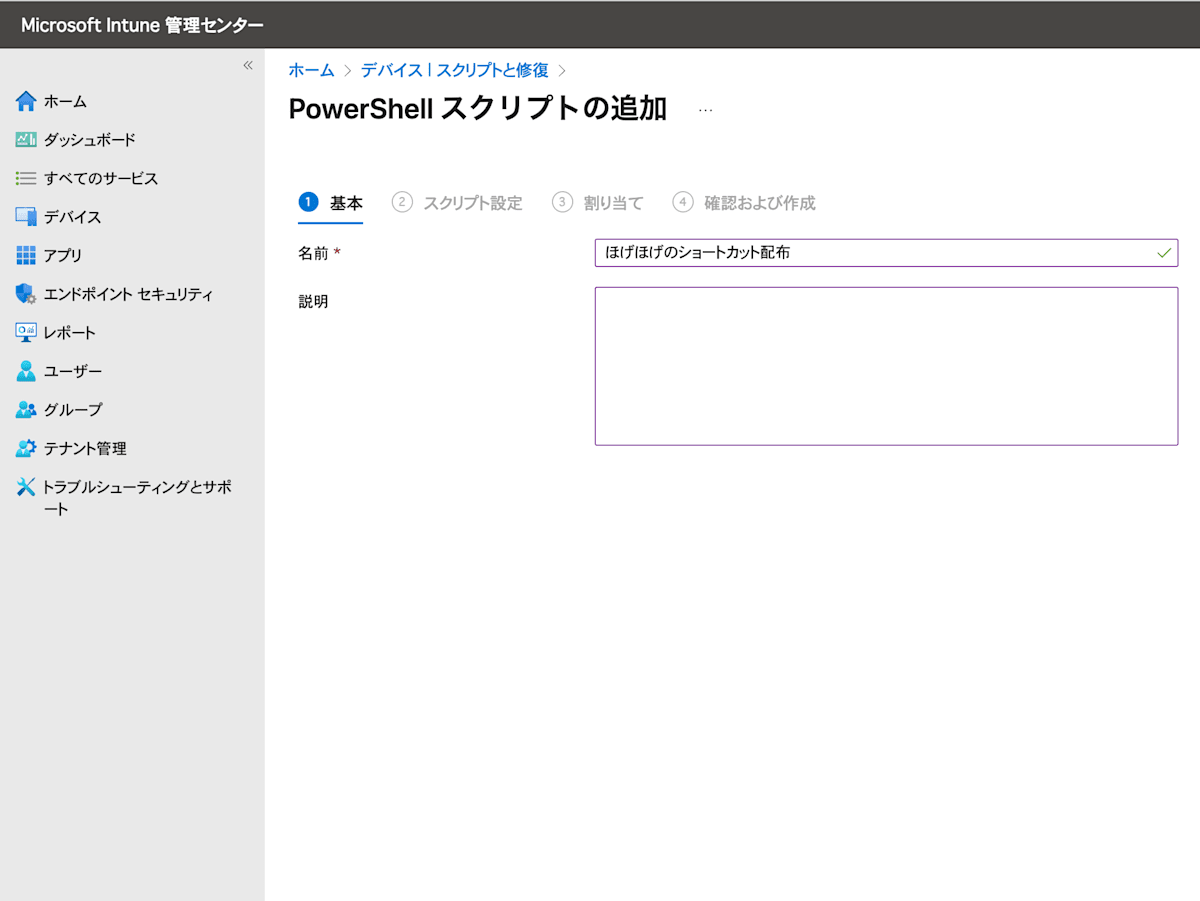This screenshot has height=901, width=1200.
Task: Click the Tenant Administration gear icon
Action: [26, 448]
